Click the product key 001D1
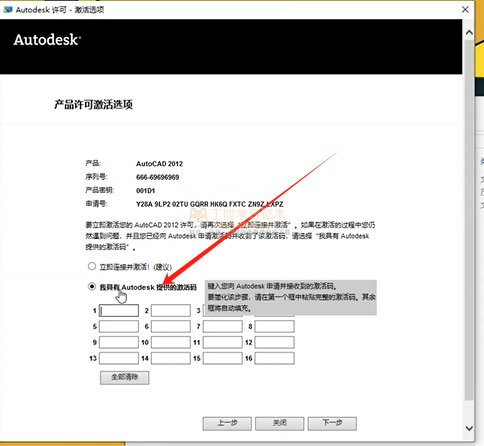Viewport: 484px width, 446px height. coord(145,191)
